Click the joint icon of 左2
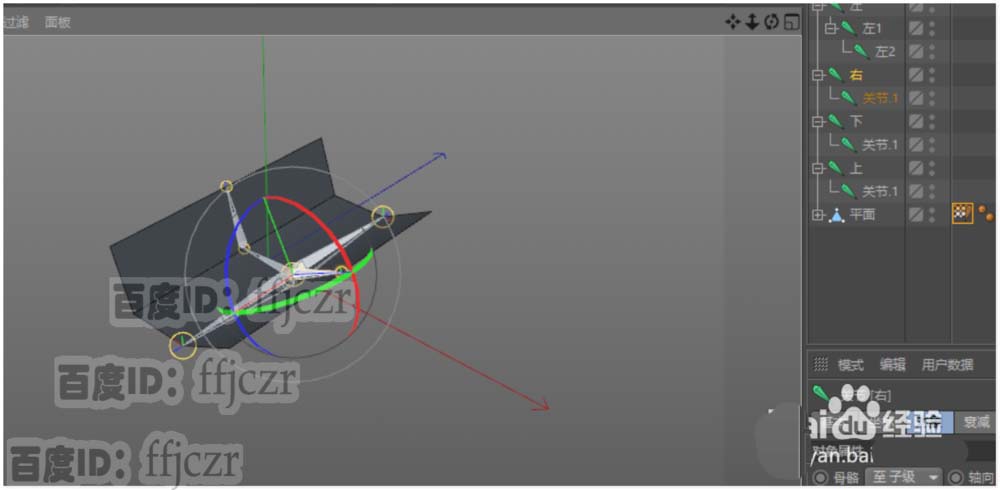 862,52
